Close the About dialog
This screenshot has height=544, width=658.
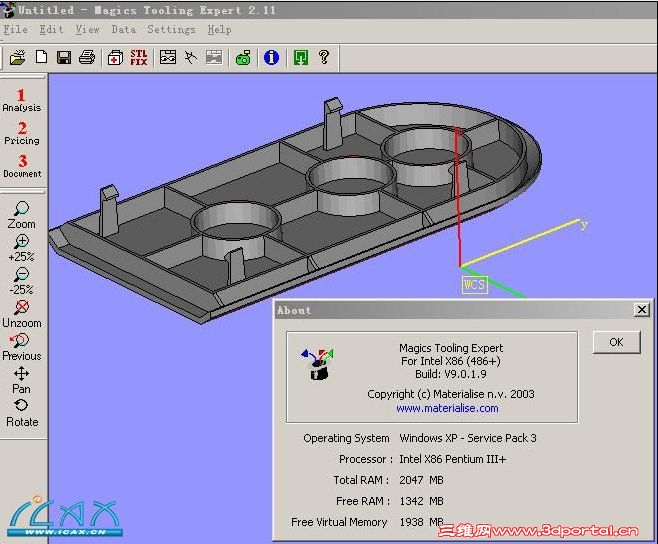[x=642, y=310]
